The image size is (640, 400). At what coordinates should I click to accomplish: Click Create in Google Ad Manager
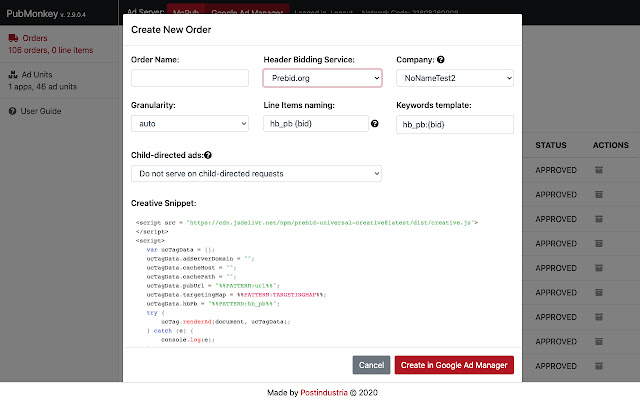(454, 365)
